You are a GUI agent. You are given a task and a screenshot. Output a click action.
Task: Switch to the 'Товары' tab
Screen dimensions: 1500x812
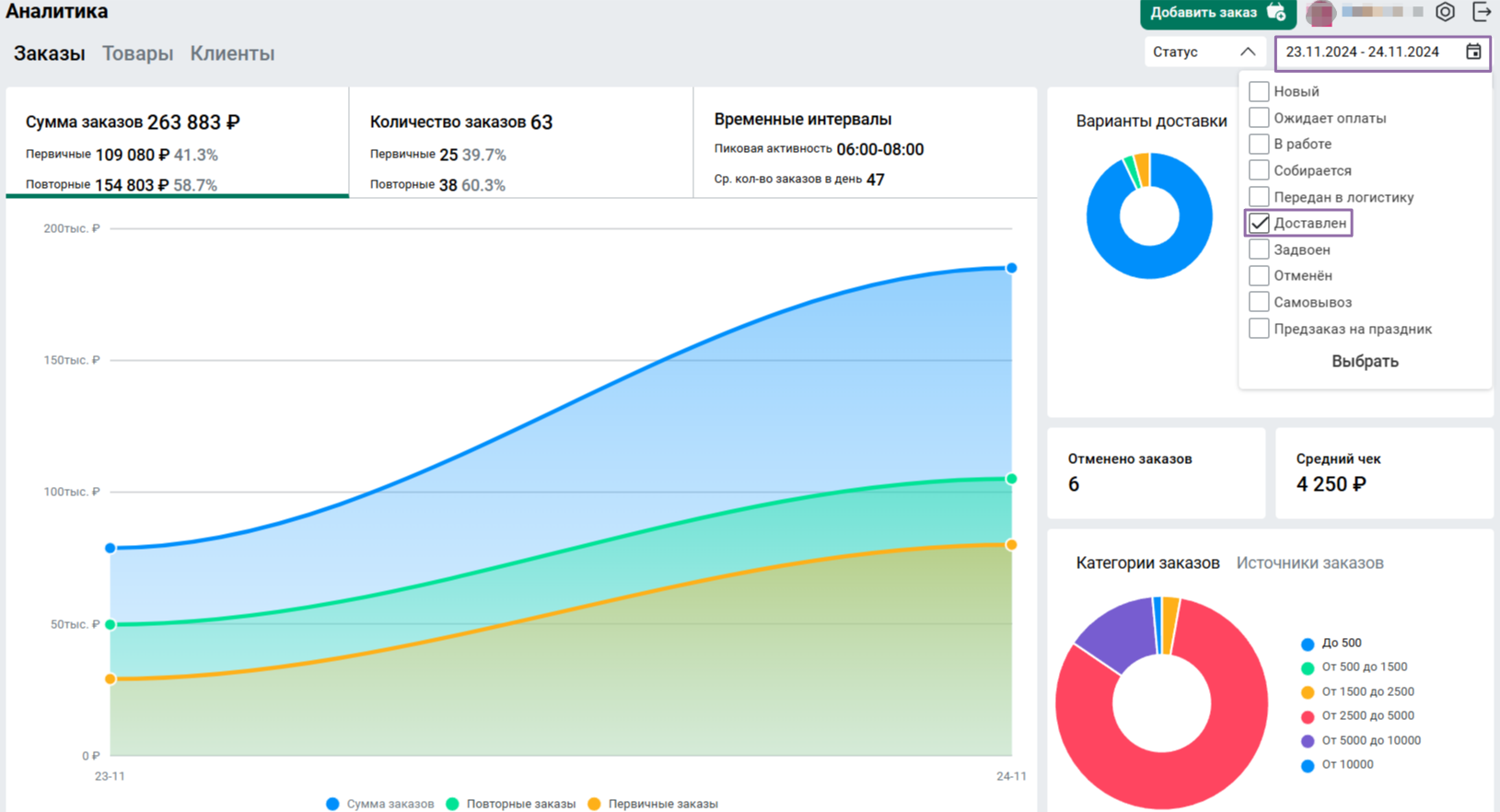pos(137,53)
